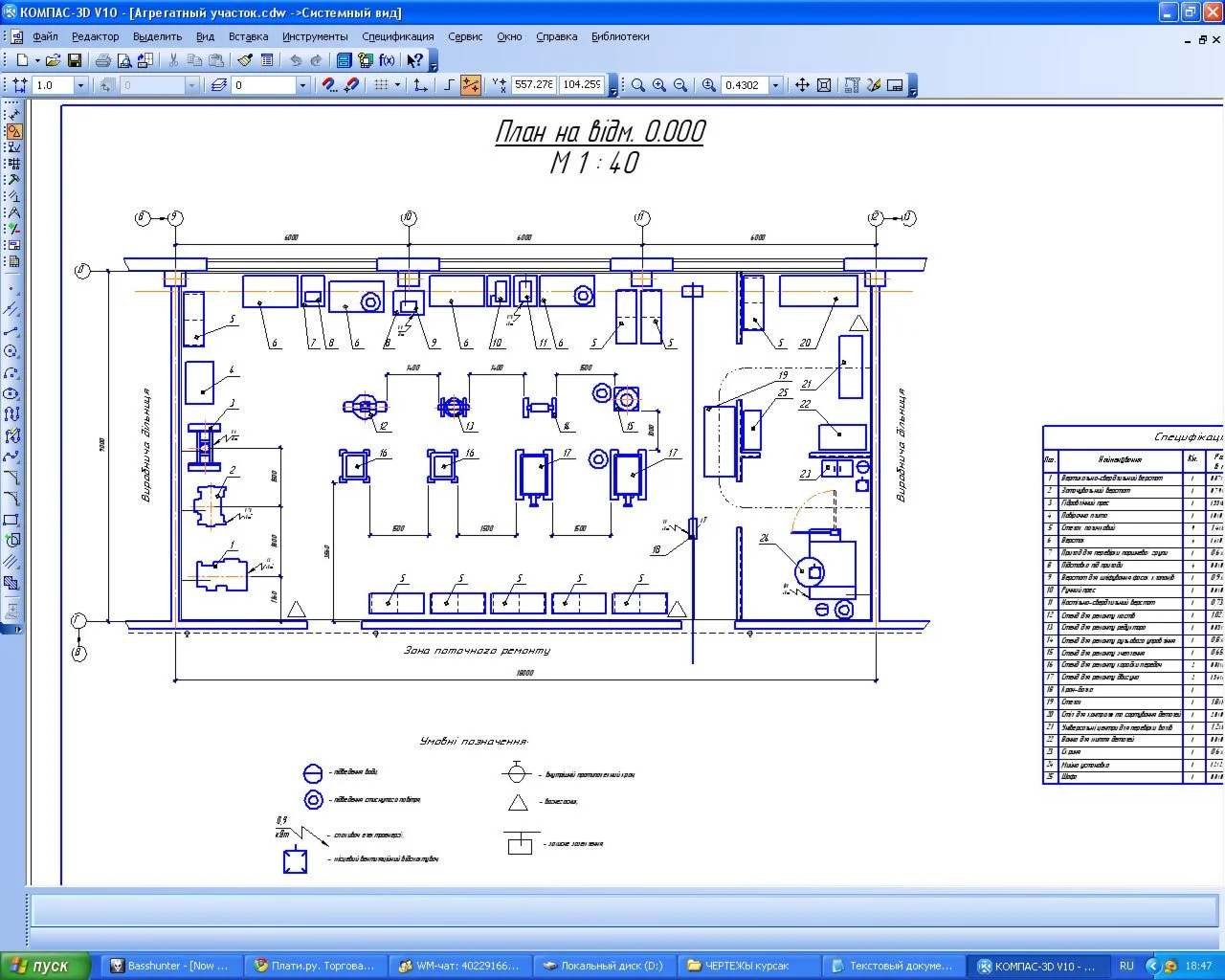Click the Save diskette icon
Image resolution: width=1225 pixels, height=980 pixels.
click(x=75, y=60)
